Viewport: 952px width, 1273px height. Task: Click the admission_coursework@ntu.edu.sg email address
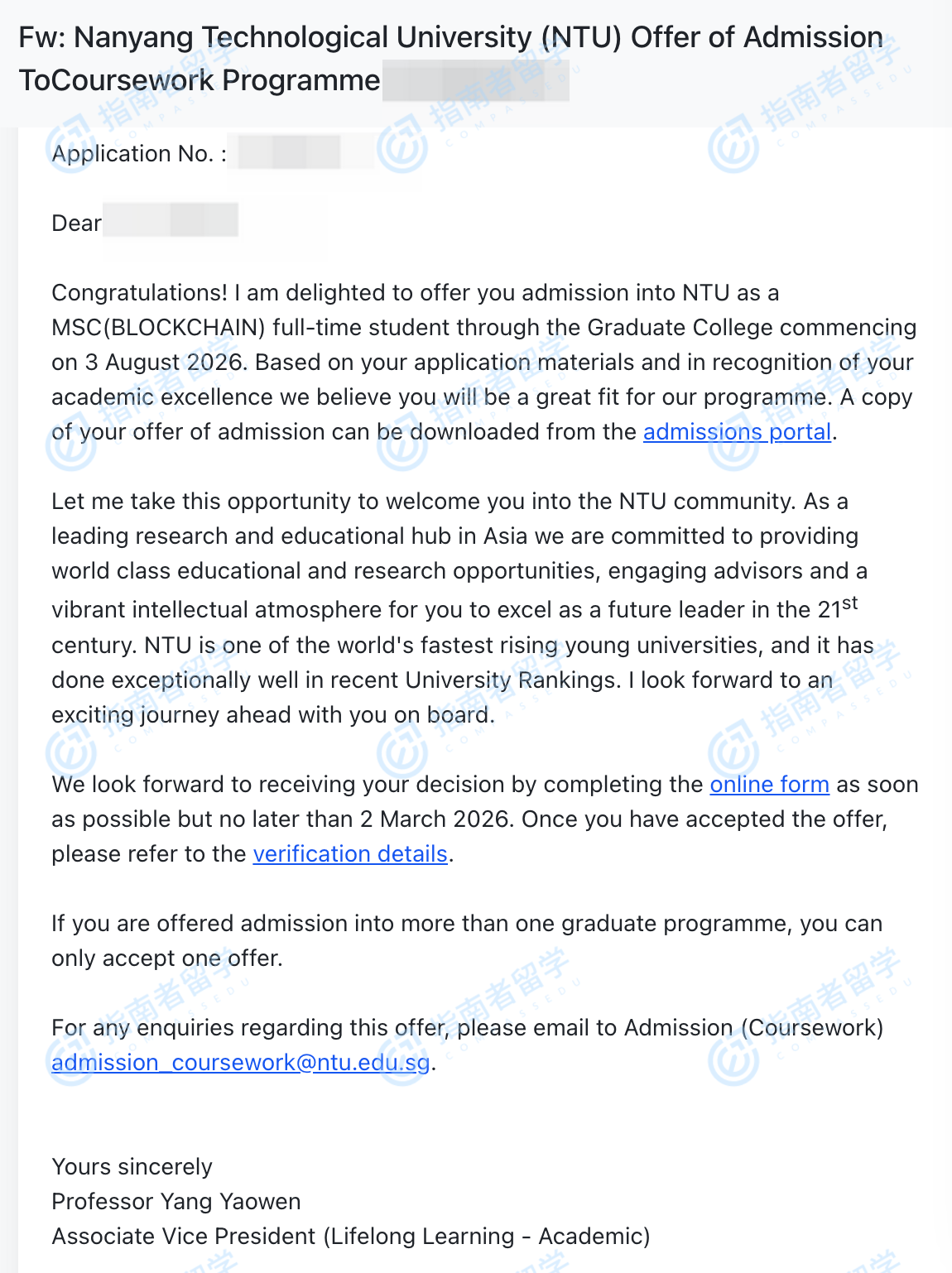[241, 1063]
